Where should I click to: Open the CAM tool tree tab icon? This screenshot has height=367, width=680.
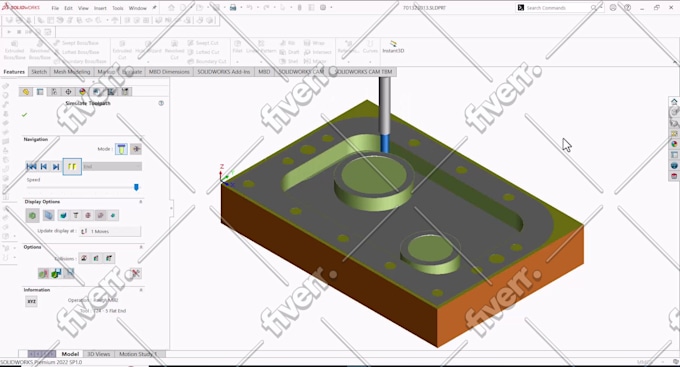coord(125,92)
